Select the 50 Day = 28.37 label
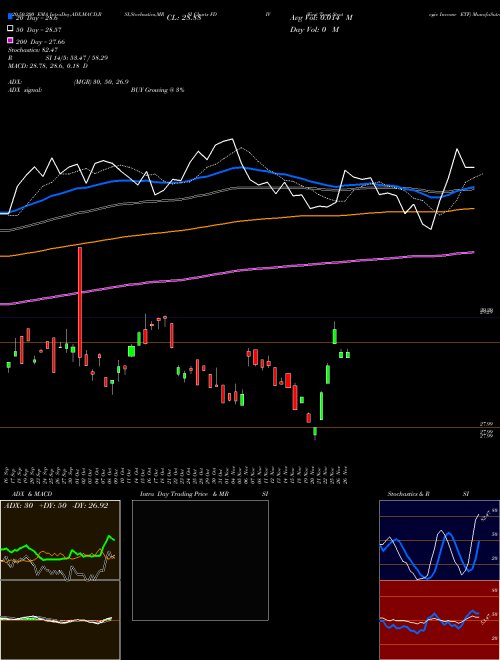This screenshot has height=660, width=500. coord(38,29)
